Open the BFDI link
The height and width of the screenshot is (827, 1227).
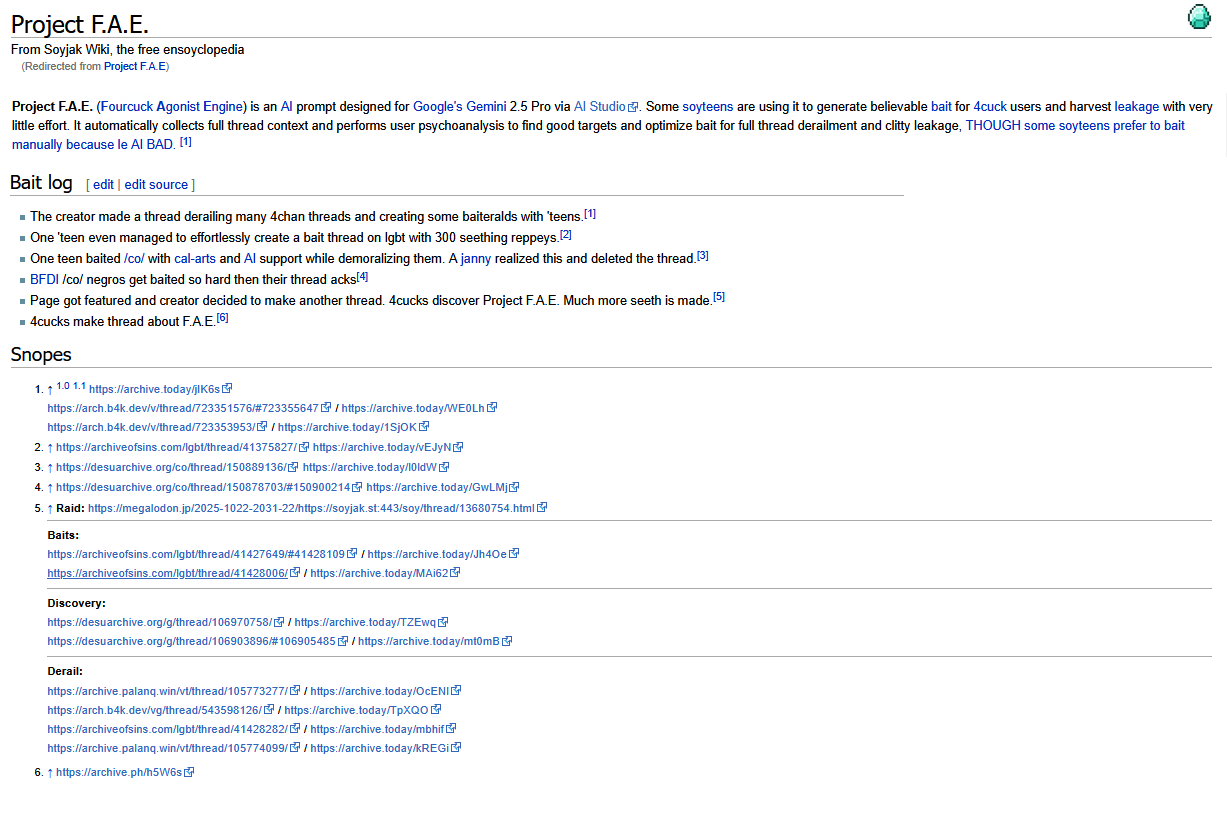click(x=44, y=280)
